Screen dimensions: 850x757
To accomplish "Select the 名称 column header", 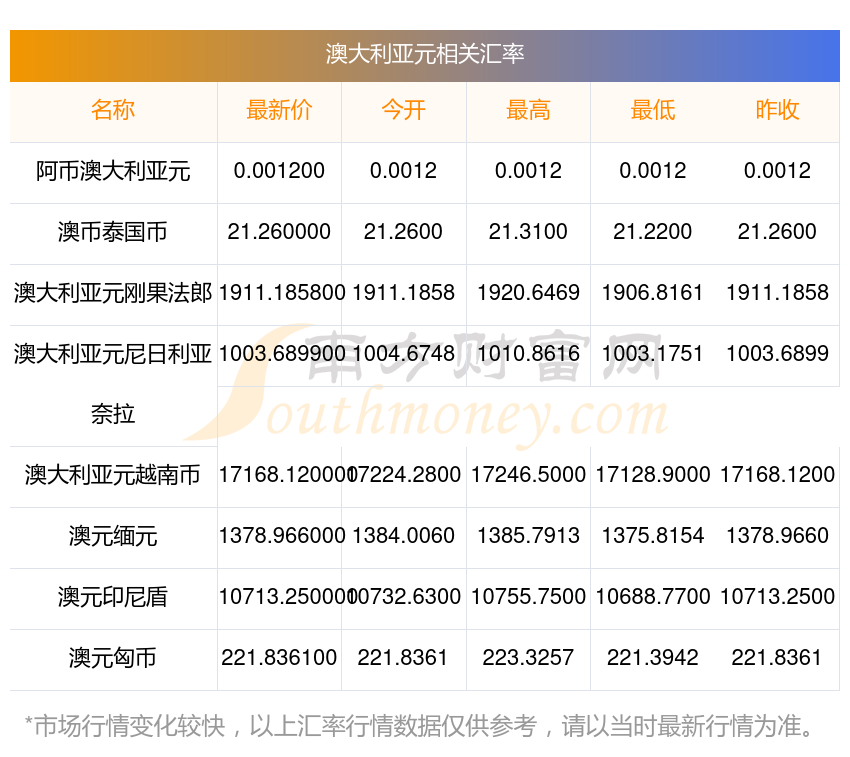I will coord(113,110).
